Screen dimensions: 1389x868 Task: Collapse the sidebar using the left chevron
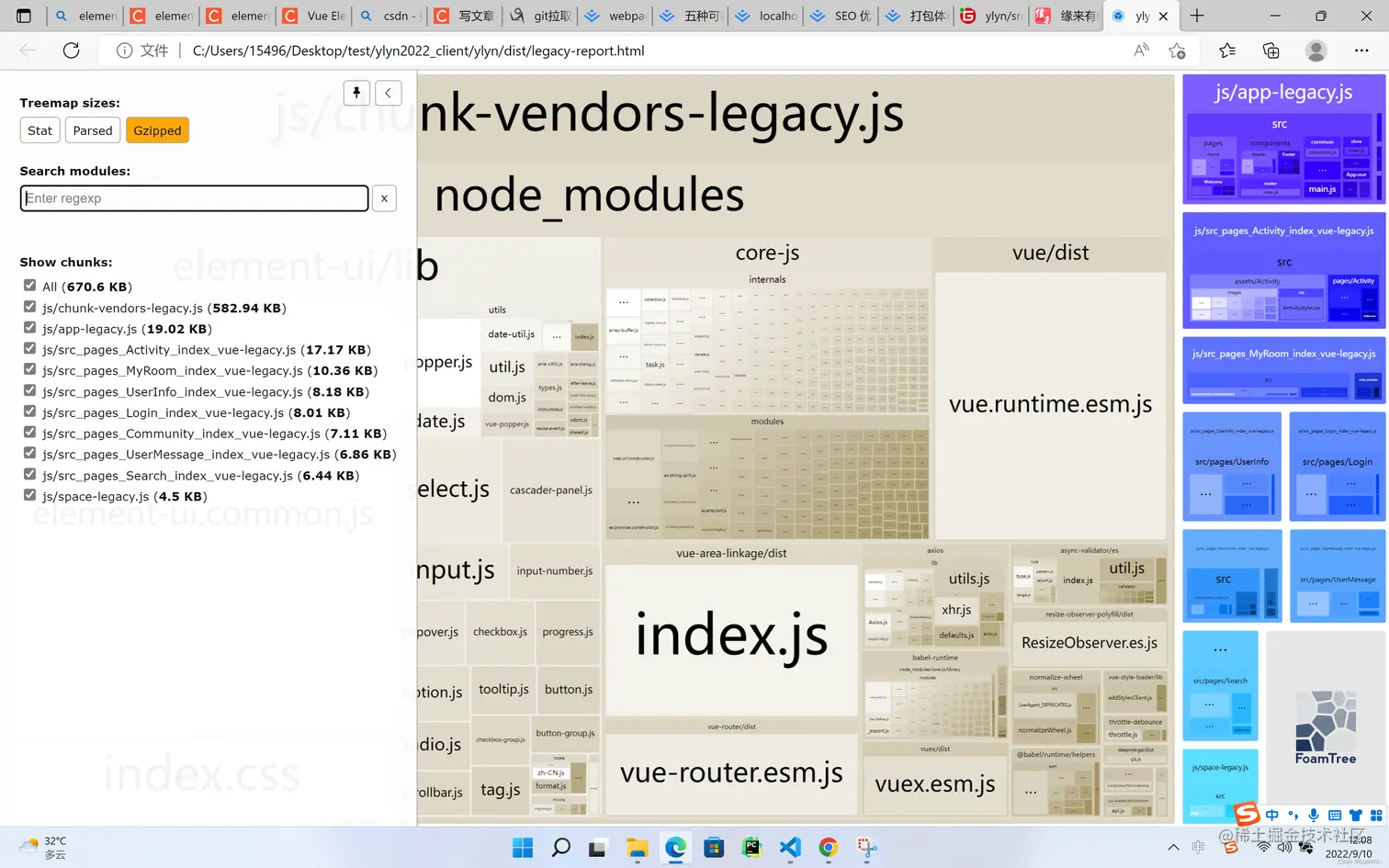coord(388,93)
